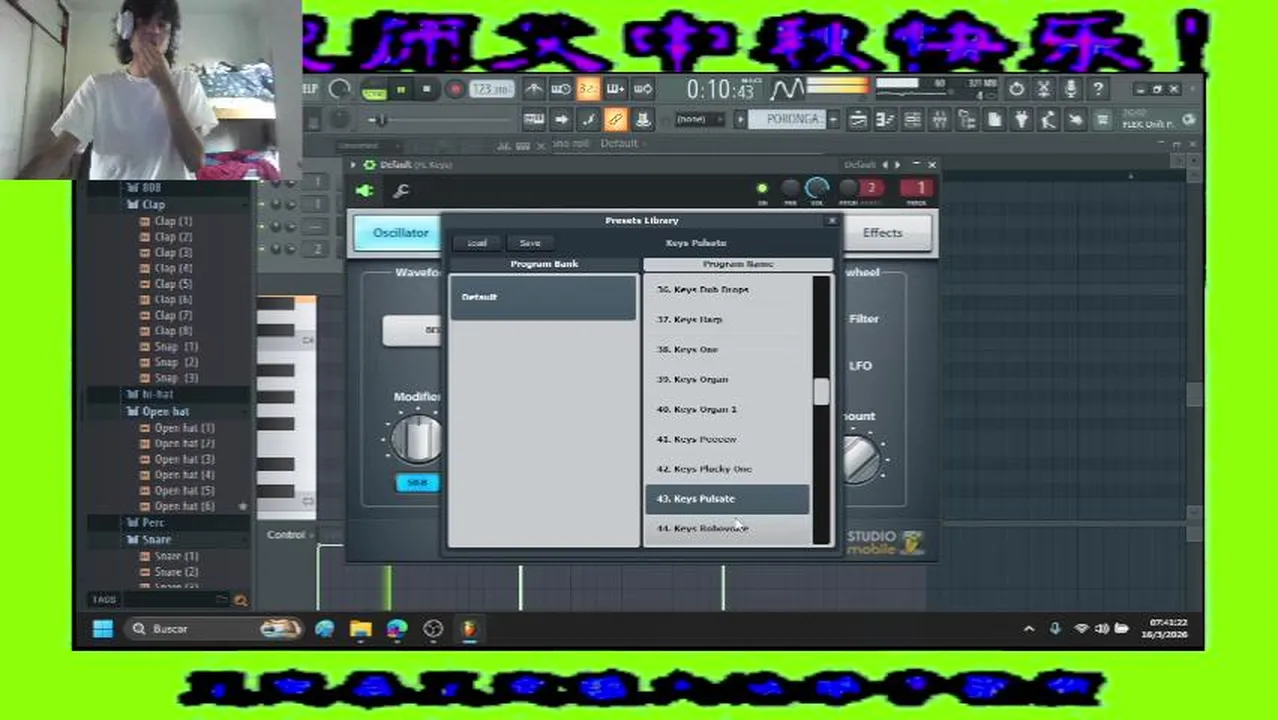1278x720 pixels.
Task: Select preset 37. Keys Harp
Action: click(x=727, y=320)
